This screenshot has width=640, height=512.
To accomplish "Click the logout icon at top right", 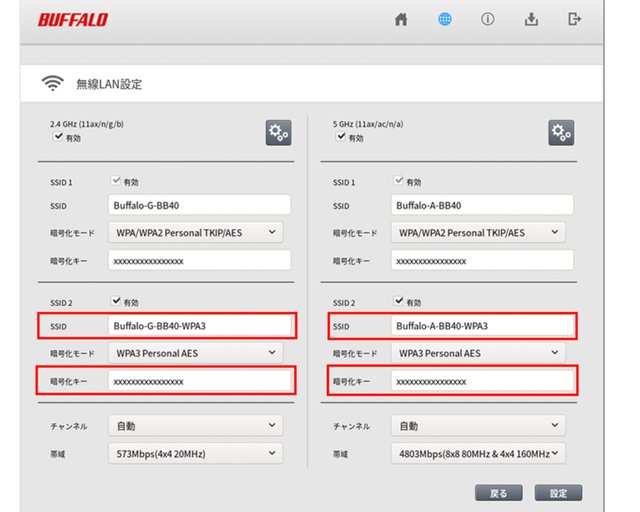I will pyautogui.click(x=574, y=19).
